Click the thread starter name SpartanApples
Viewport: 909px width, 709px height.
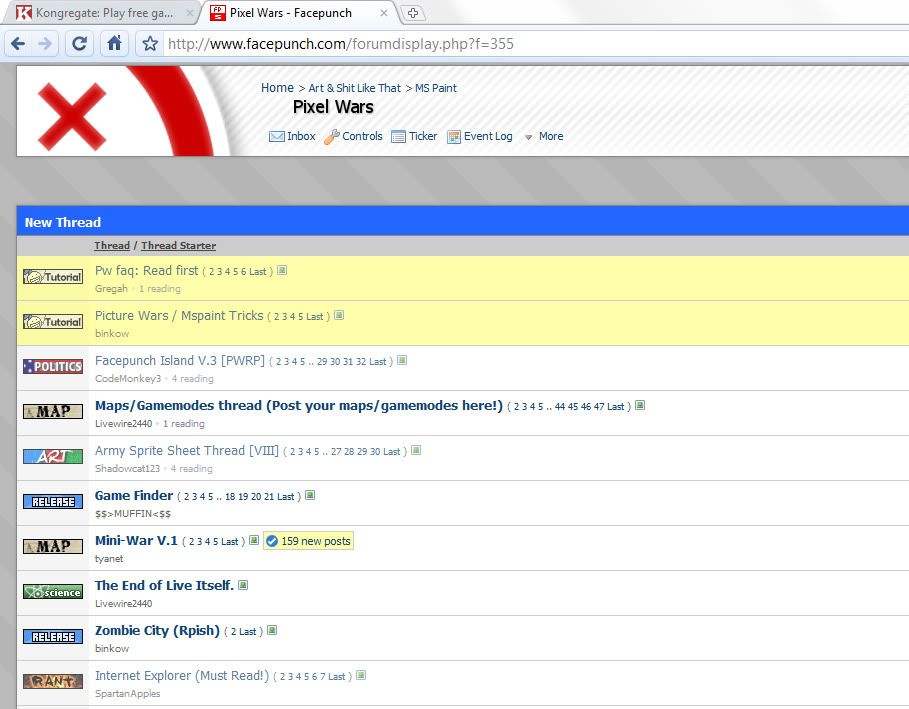128,693
